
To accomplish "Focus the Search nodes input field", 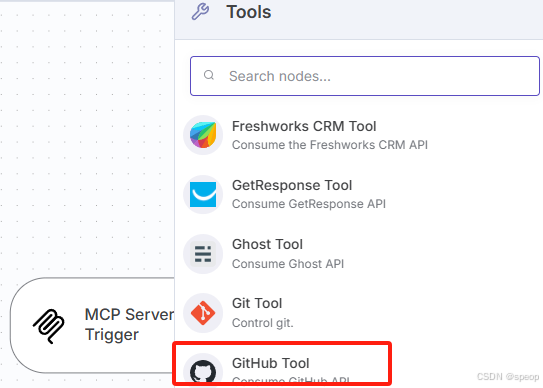I will tap(365, 76).
